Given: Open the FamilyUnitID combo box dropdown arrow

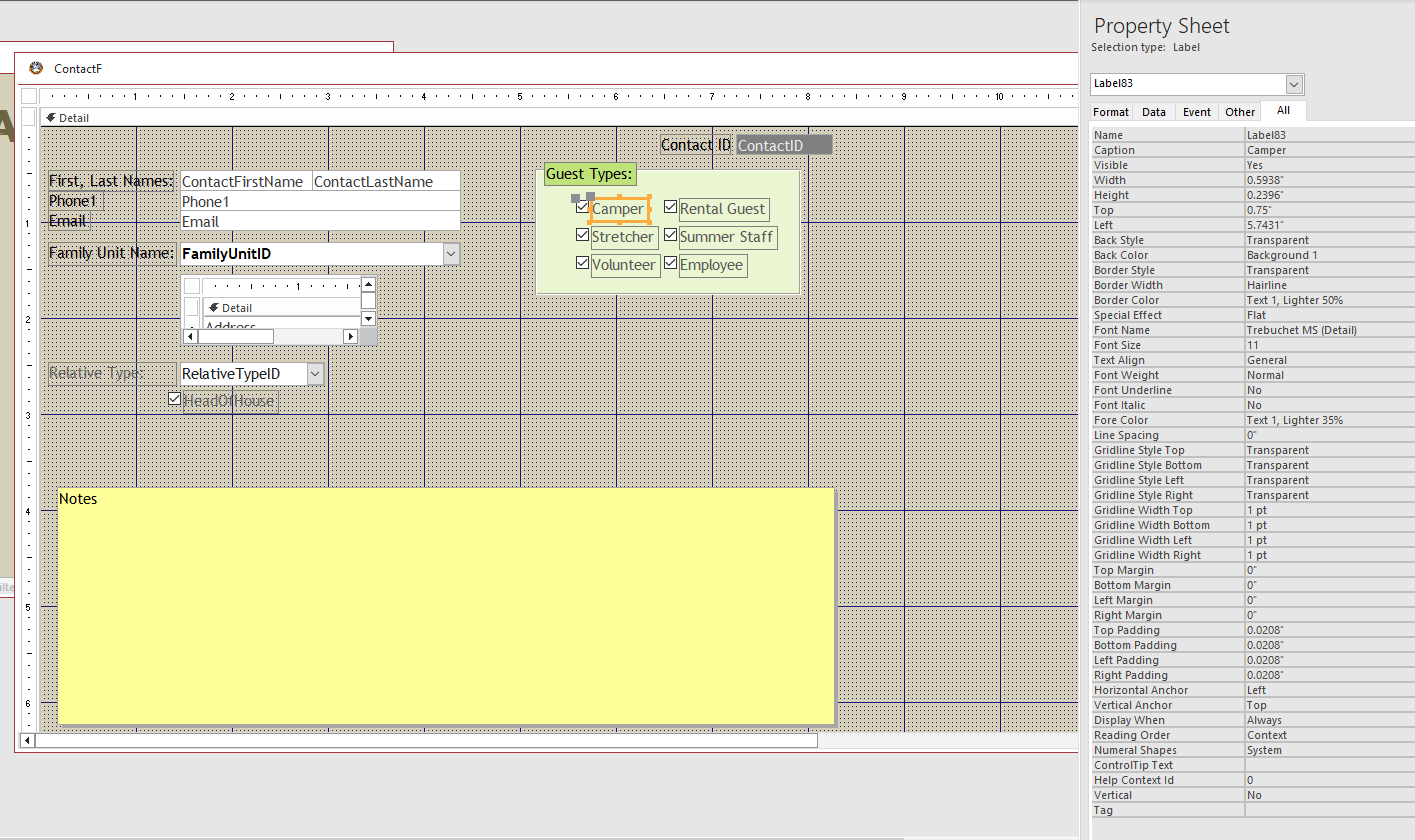Looking at the screenshot, I should click(x=451, y=254).
